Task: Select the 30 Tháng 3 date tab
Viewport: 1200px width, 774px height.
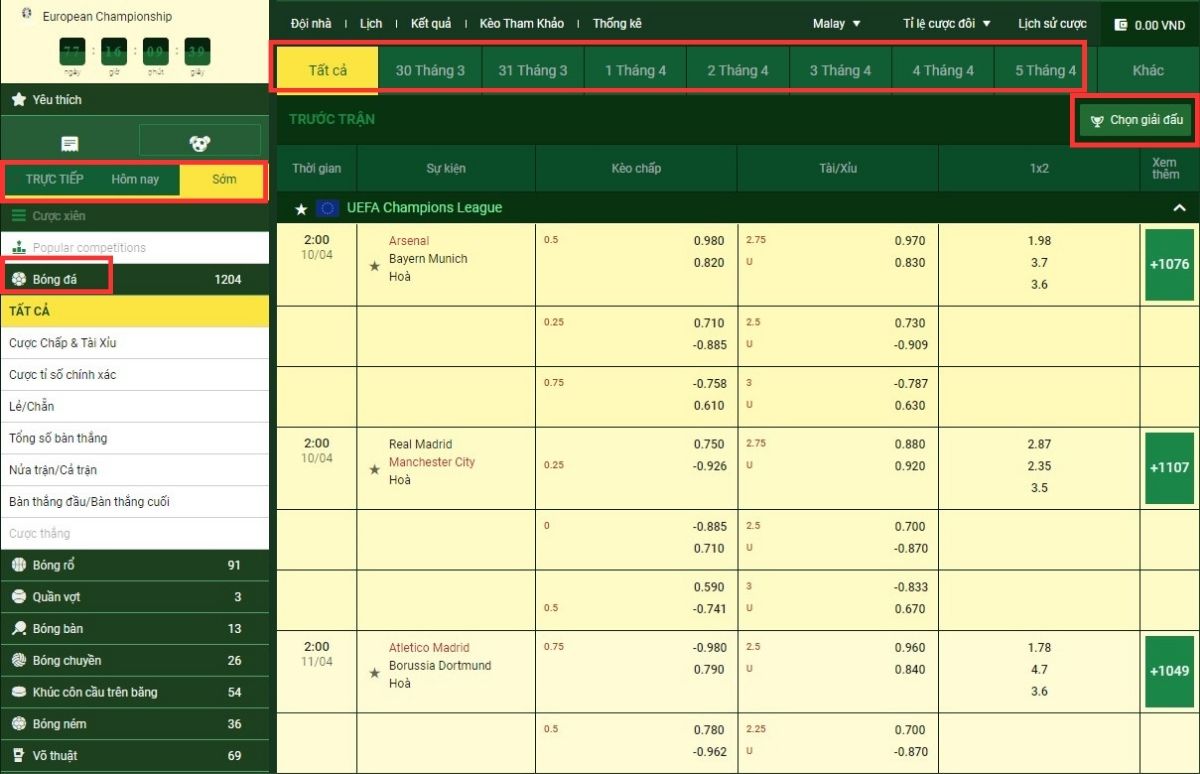Action: pyautogui.click(x=430, y=71)
